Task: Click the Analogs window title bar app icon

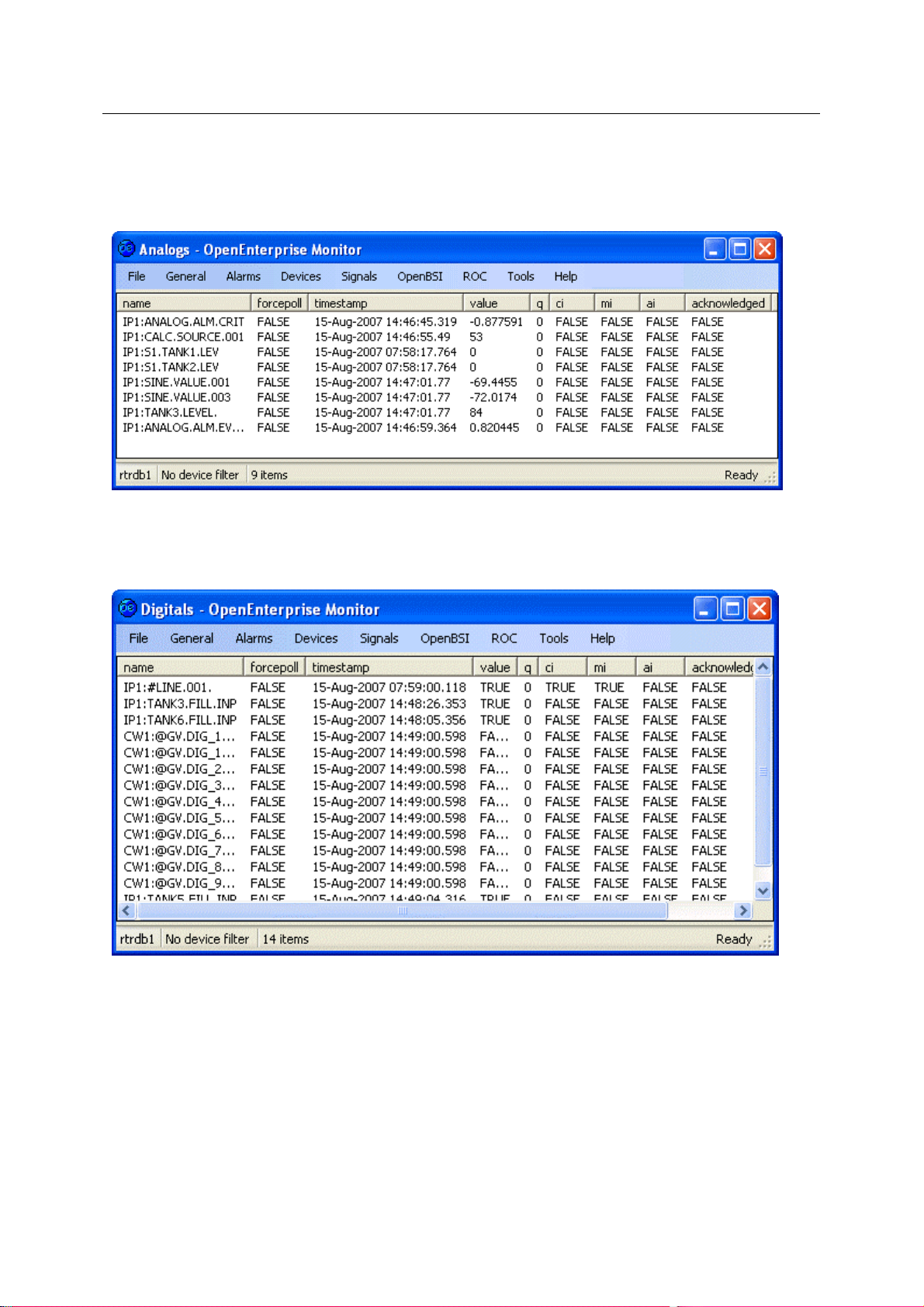Action: click(126, 249)
